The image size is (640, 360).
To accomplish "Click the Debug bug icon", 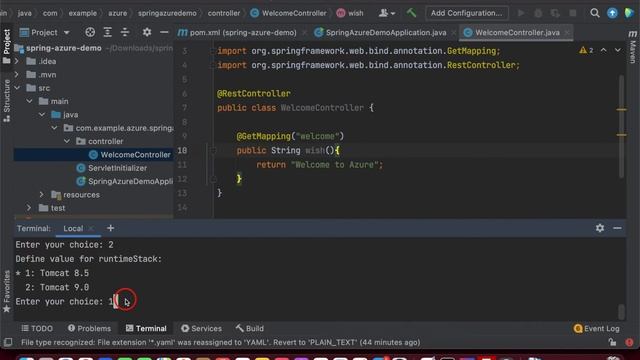I will pyautogui.click(x=538, y=13).
